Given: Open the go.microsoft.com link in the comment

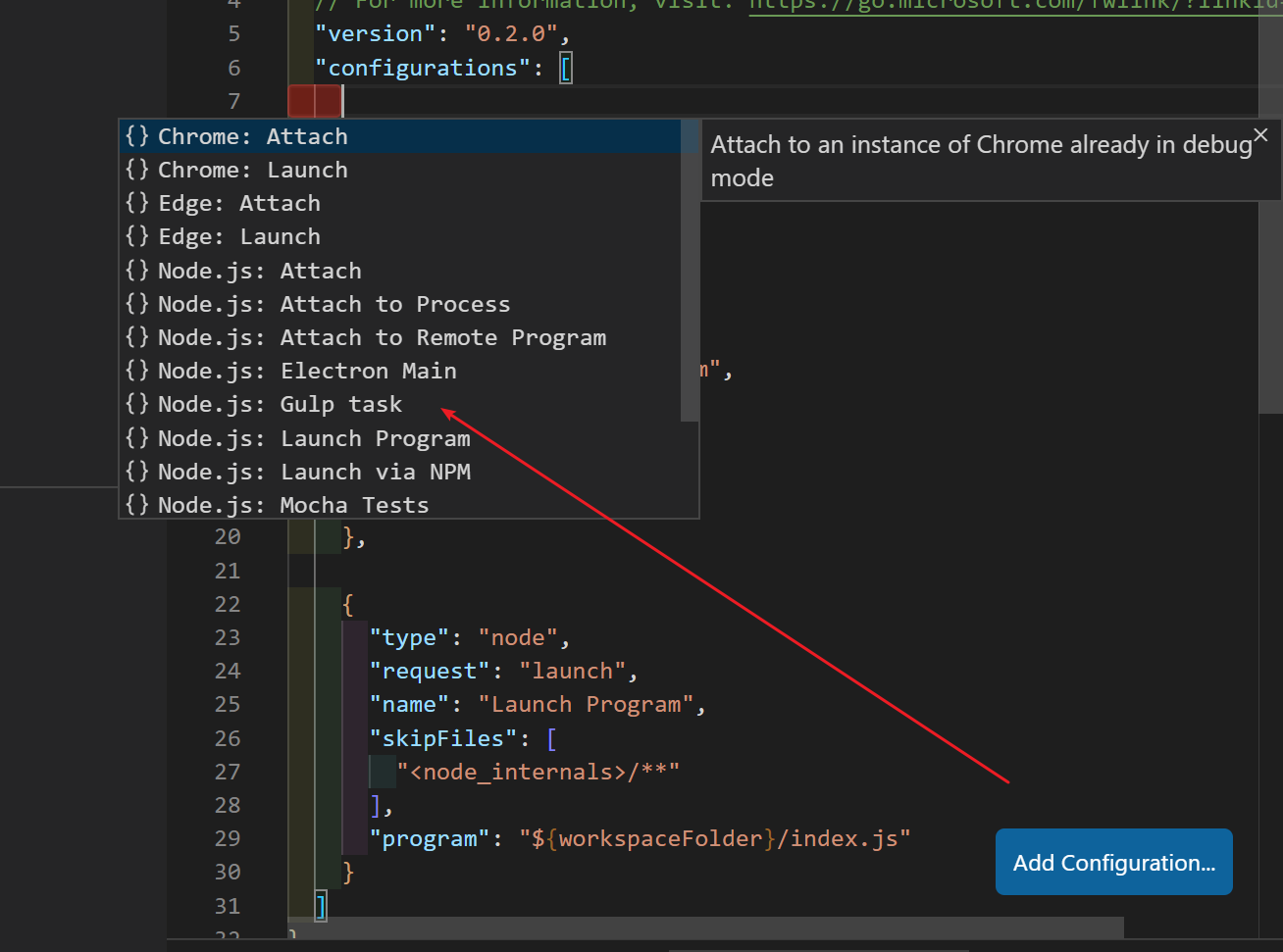Looking at the screenshot, I should [x=1015, y=5].
